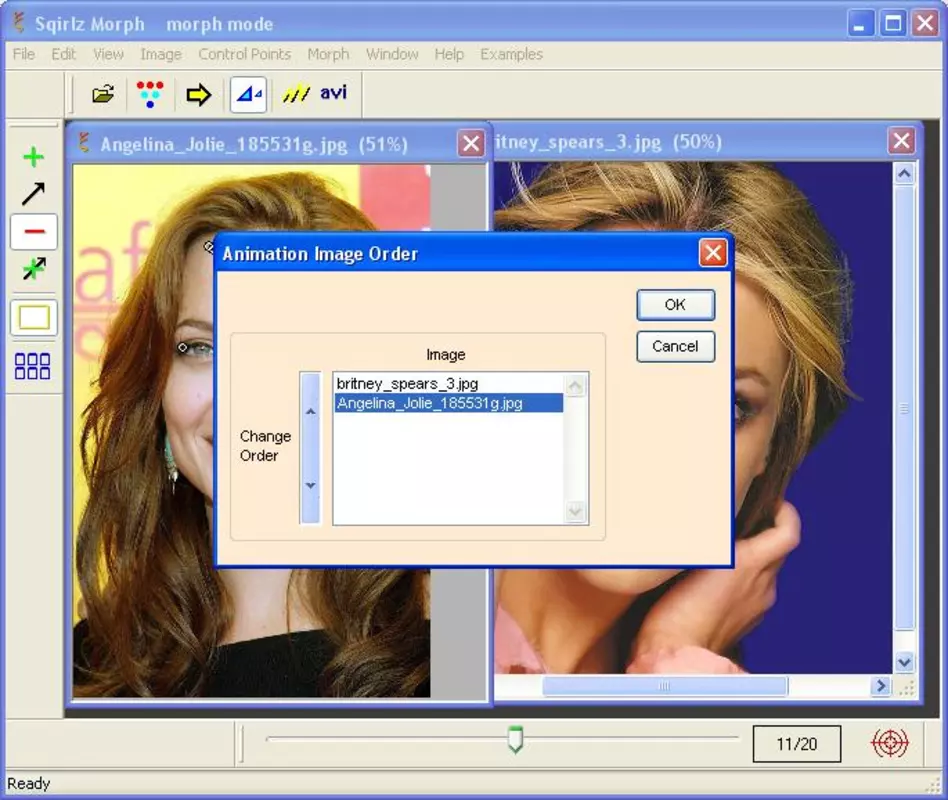This screenshot has width=948, height=800.
Task: Open the Help menu
Action: point(449,54)
